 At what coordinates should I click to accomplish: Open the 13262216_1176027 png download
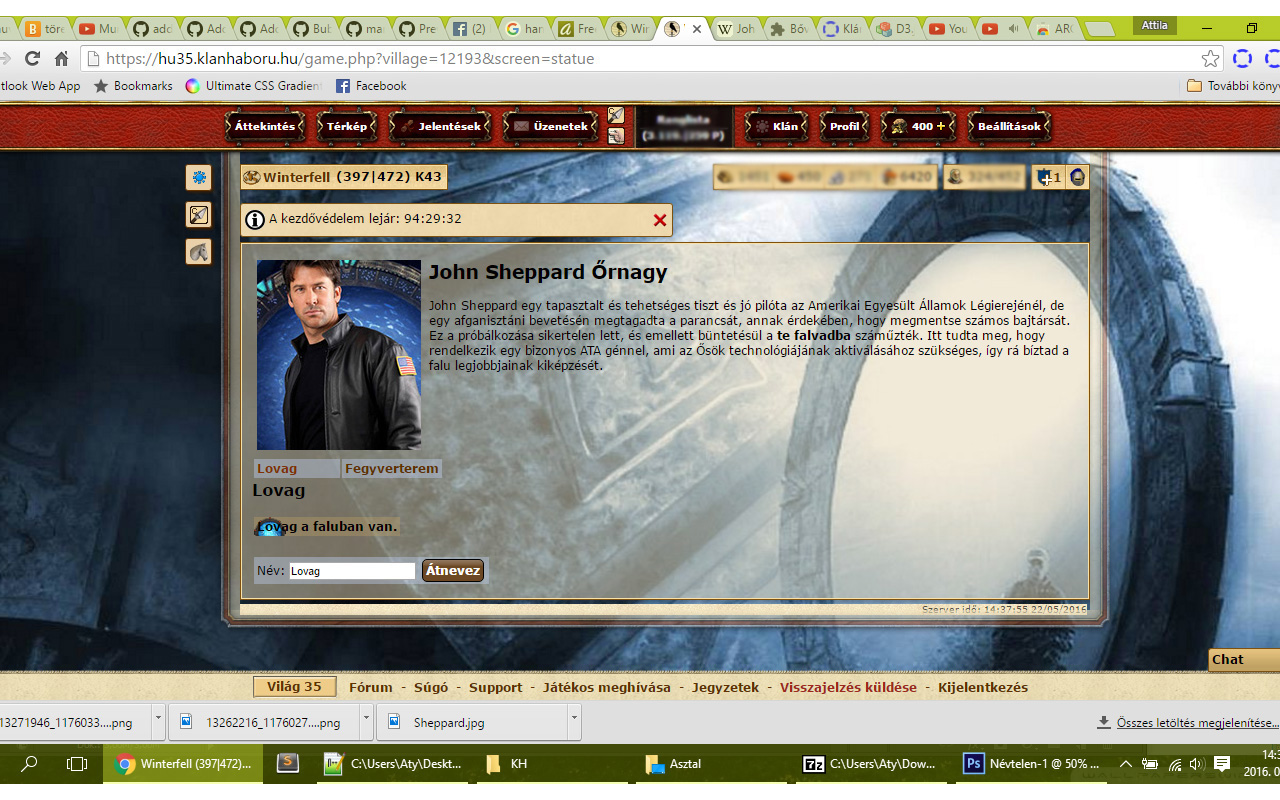coord(264,721)
